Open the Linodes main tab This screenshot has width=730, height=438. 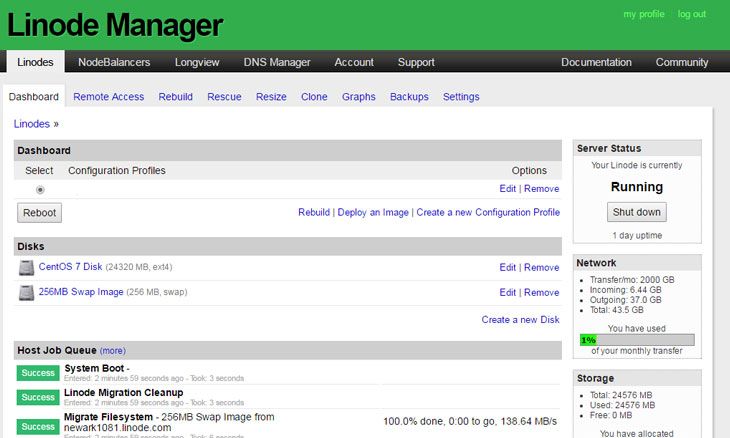click(35, 62)
